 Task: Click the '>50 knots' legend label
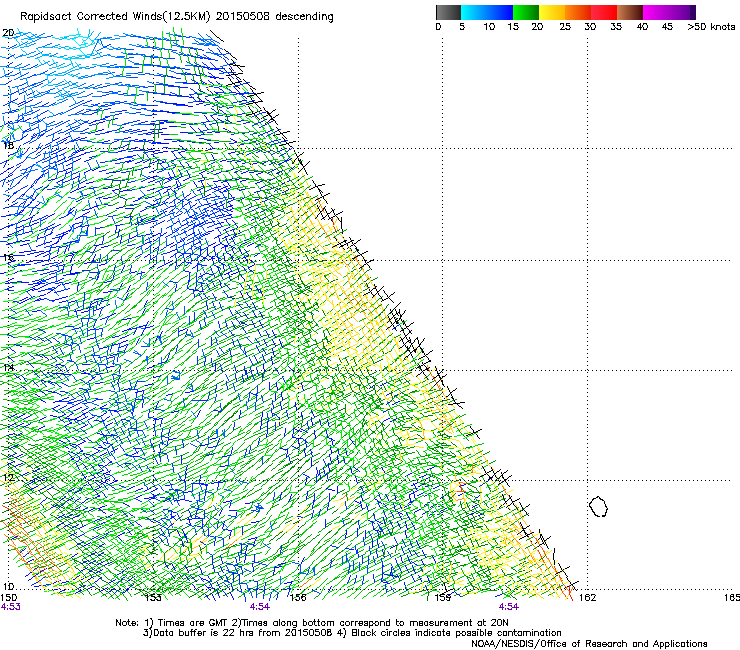pyautogui.click(x=711, y=27)
